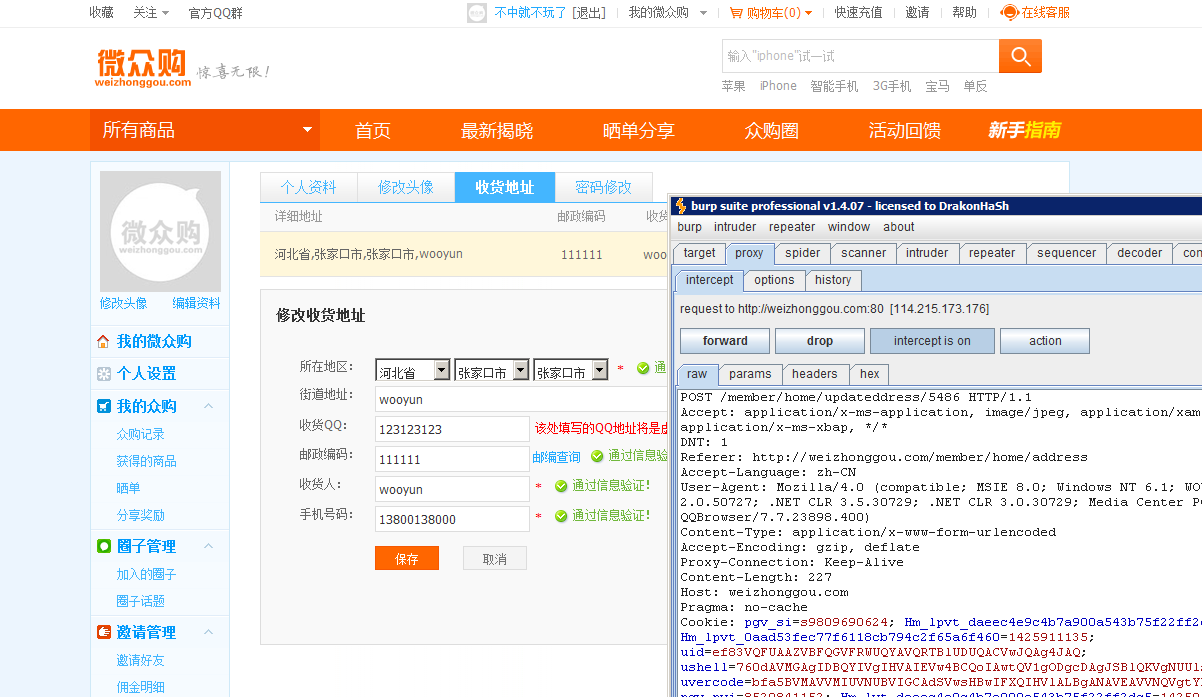
Task: Switch to the 个人资料 tab
Action: 308,187
